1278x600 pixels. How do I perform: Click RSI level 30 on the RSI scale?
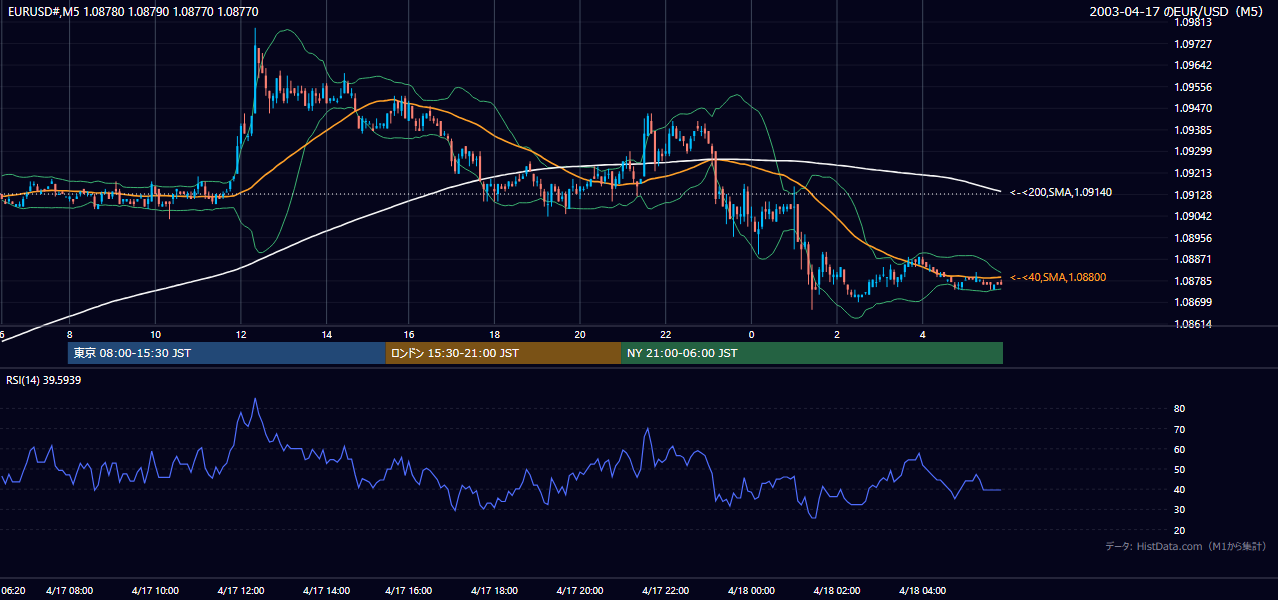(x=1180, y=510)
